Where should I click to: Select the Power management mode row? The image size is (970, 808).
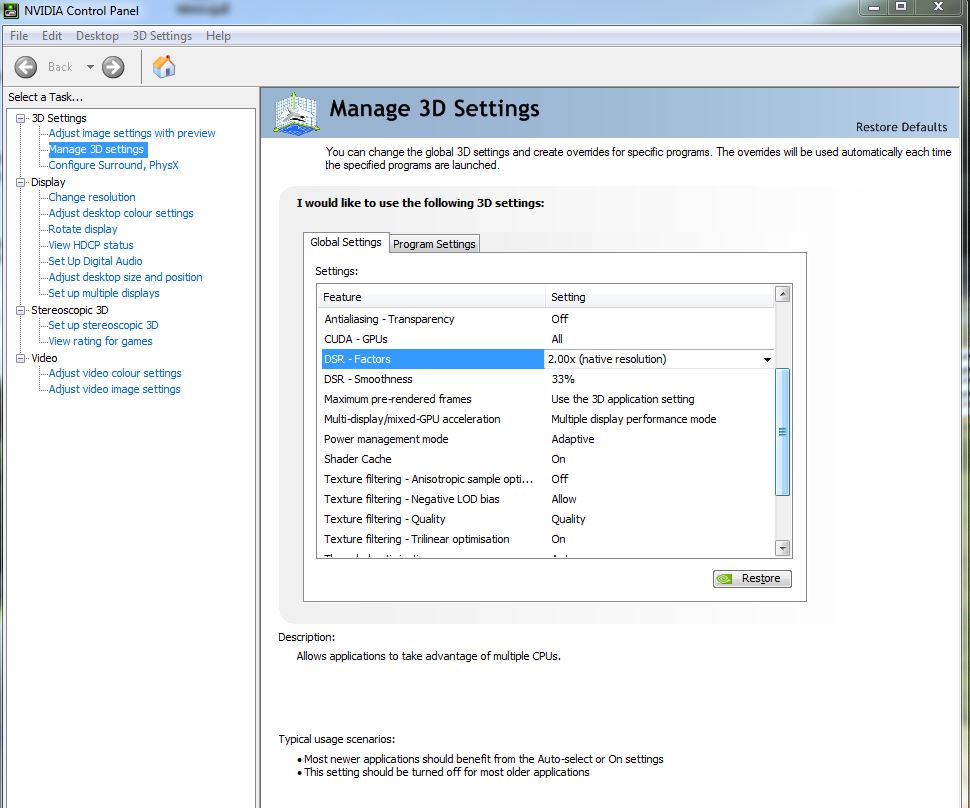pyautogui.click(x=547, y=439)
